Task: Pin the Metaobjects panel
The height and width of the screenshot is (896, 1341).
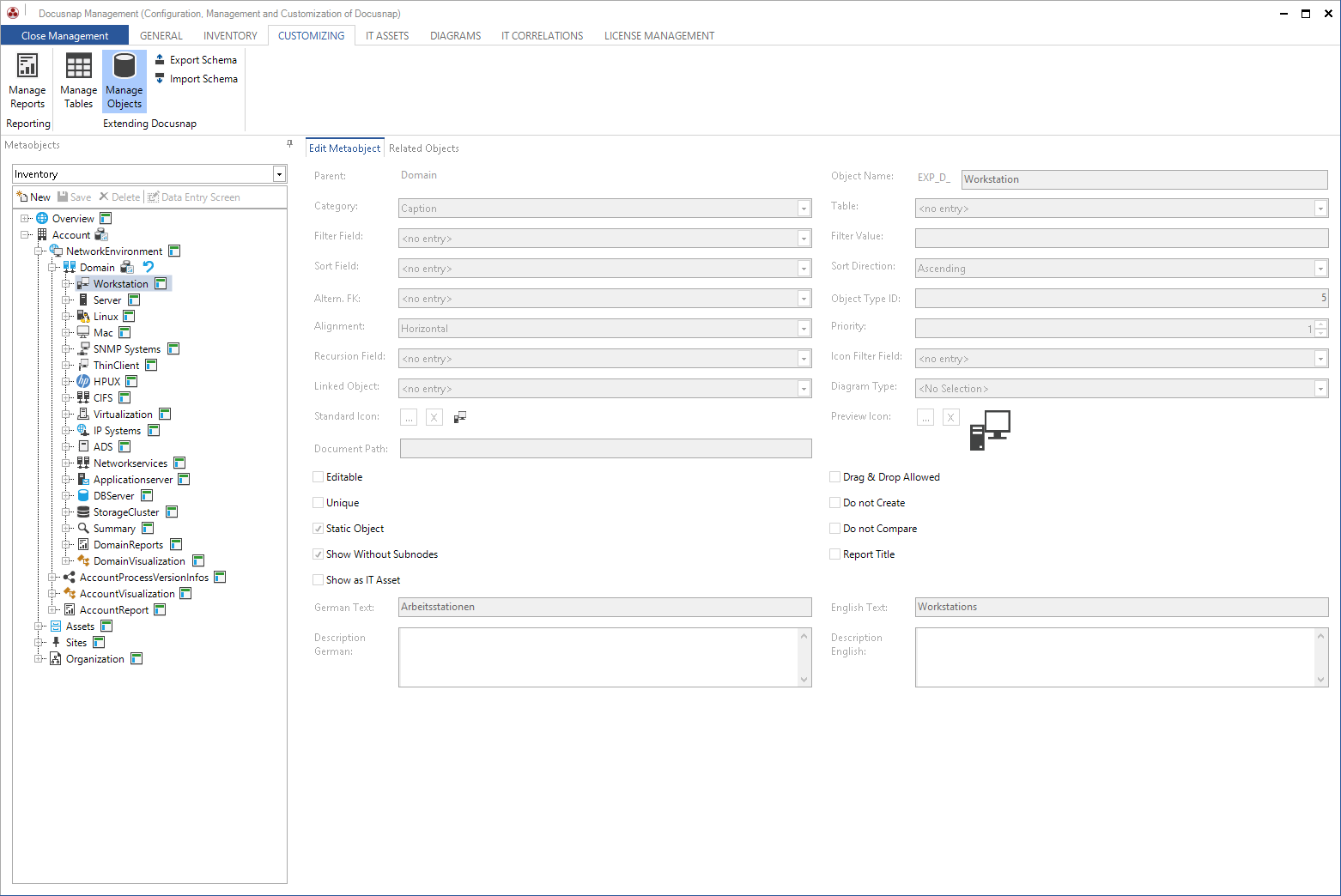Action: coord(289,144)
